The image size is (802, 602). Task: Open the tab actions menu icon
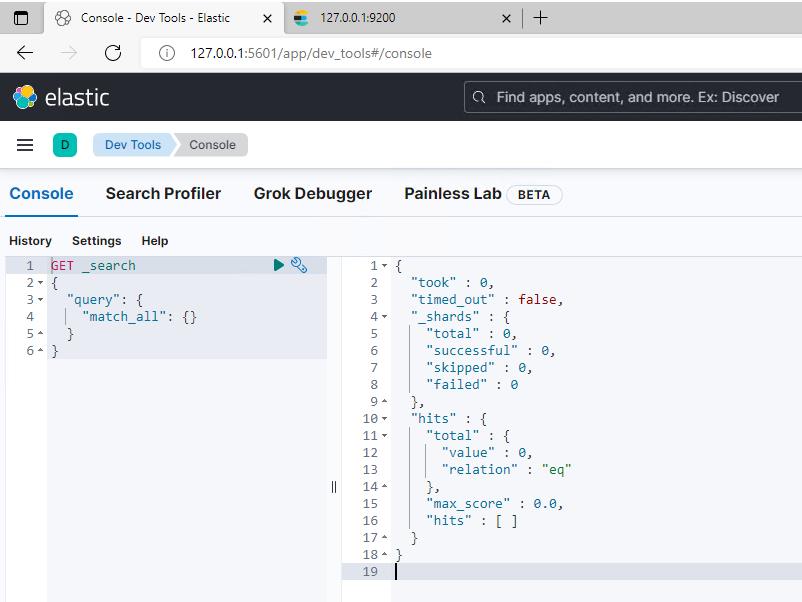point(21,18)
